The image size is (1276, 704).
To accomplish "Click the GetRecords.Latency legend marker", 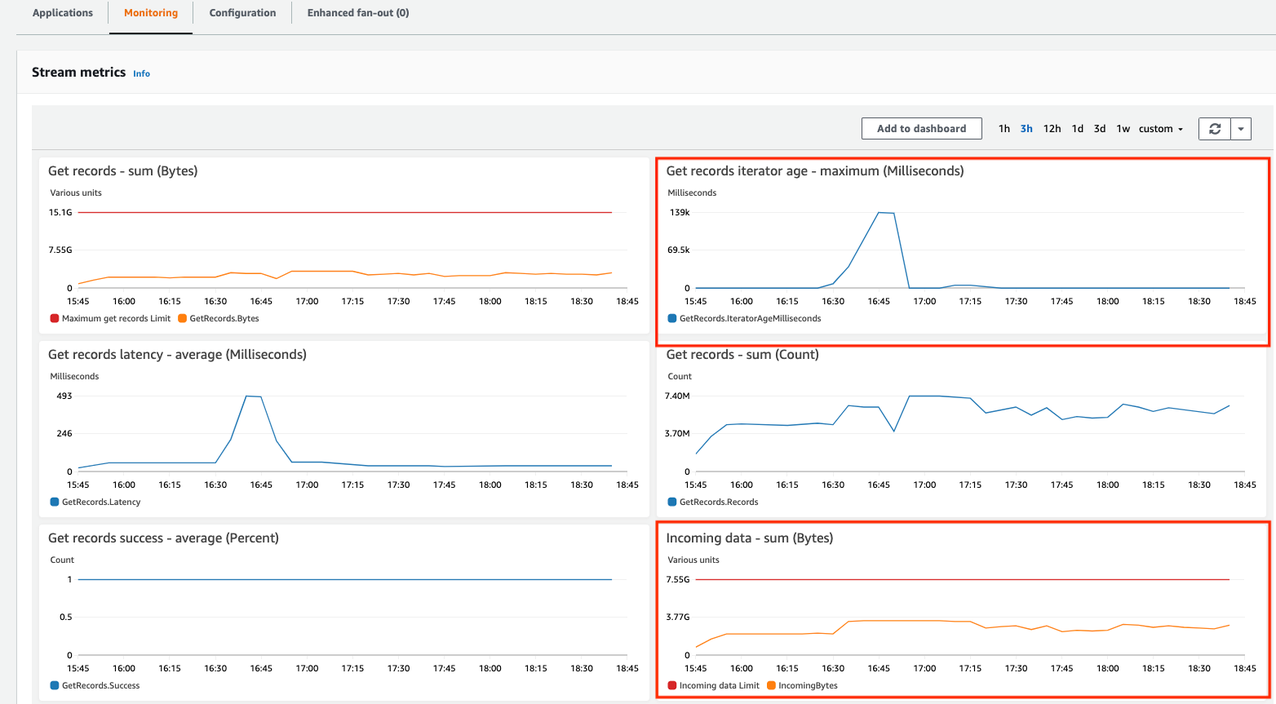I will (55, 502).
